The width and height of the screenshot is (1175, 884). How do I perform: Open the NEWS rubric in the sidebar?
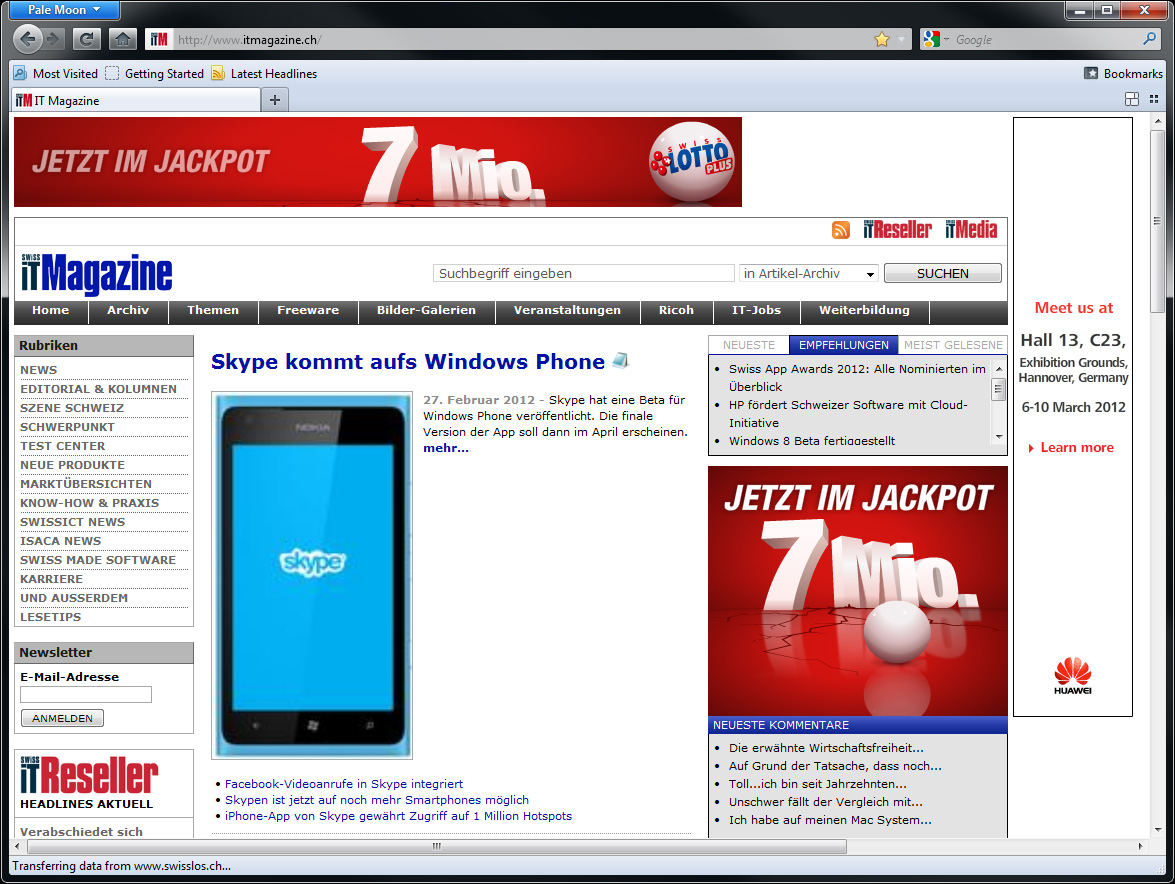(x=38, y=370)
